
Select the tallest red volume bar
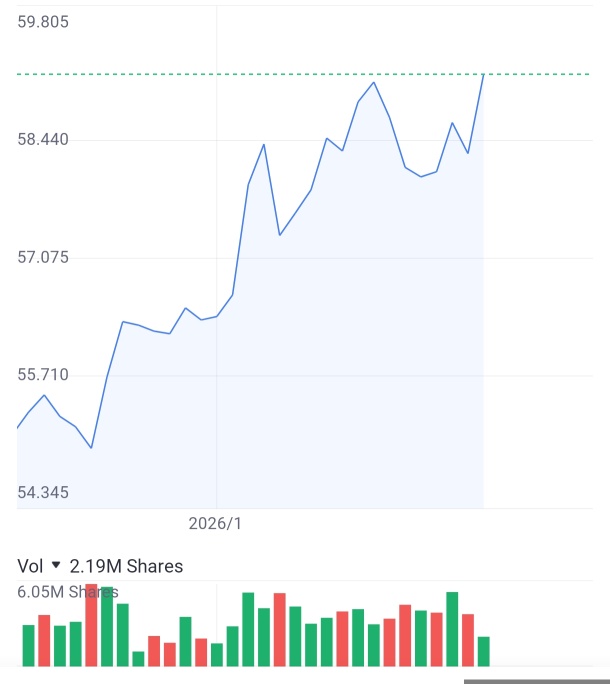[91, 625]
